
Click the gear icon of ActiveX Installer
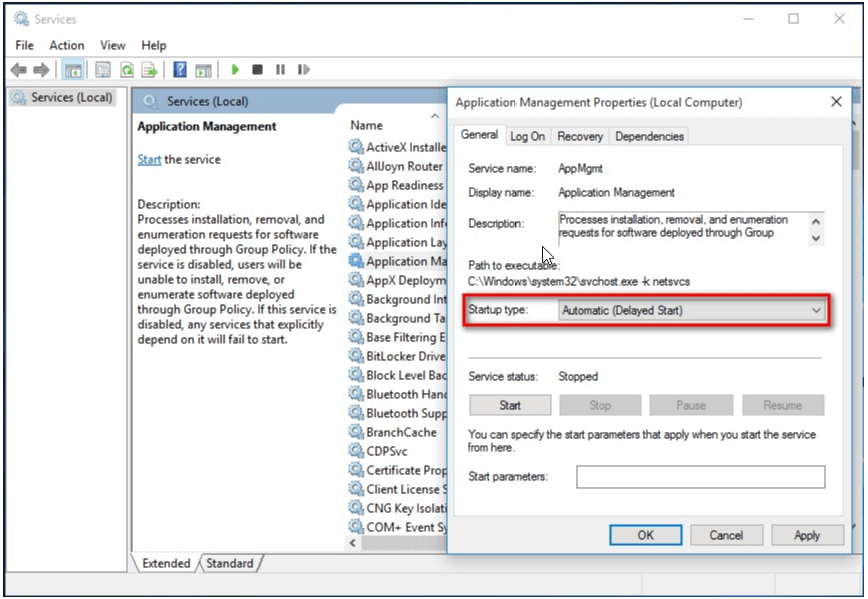pos(355,147)
